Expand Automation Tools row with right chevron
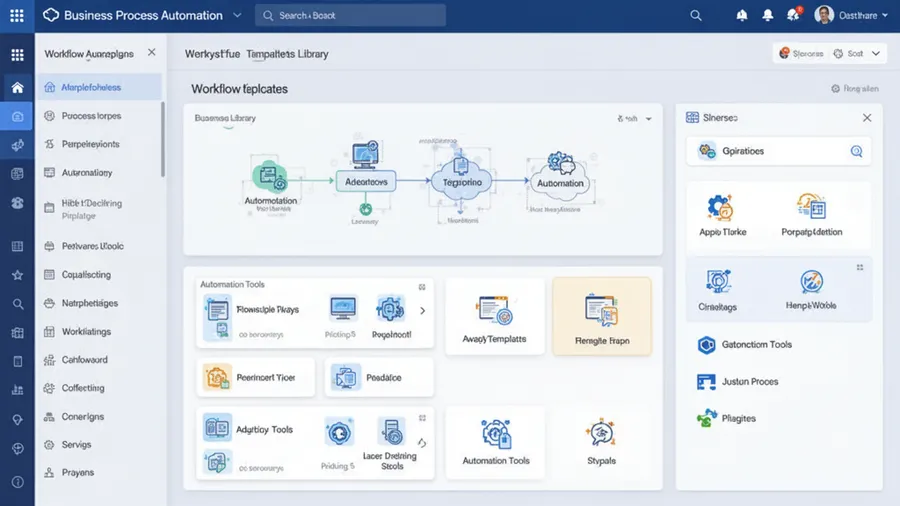Screen dimensions: 900x506 tap(423, 311)
